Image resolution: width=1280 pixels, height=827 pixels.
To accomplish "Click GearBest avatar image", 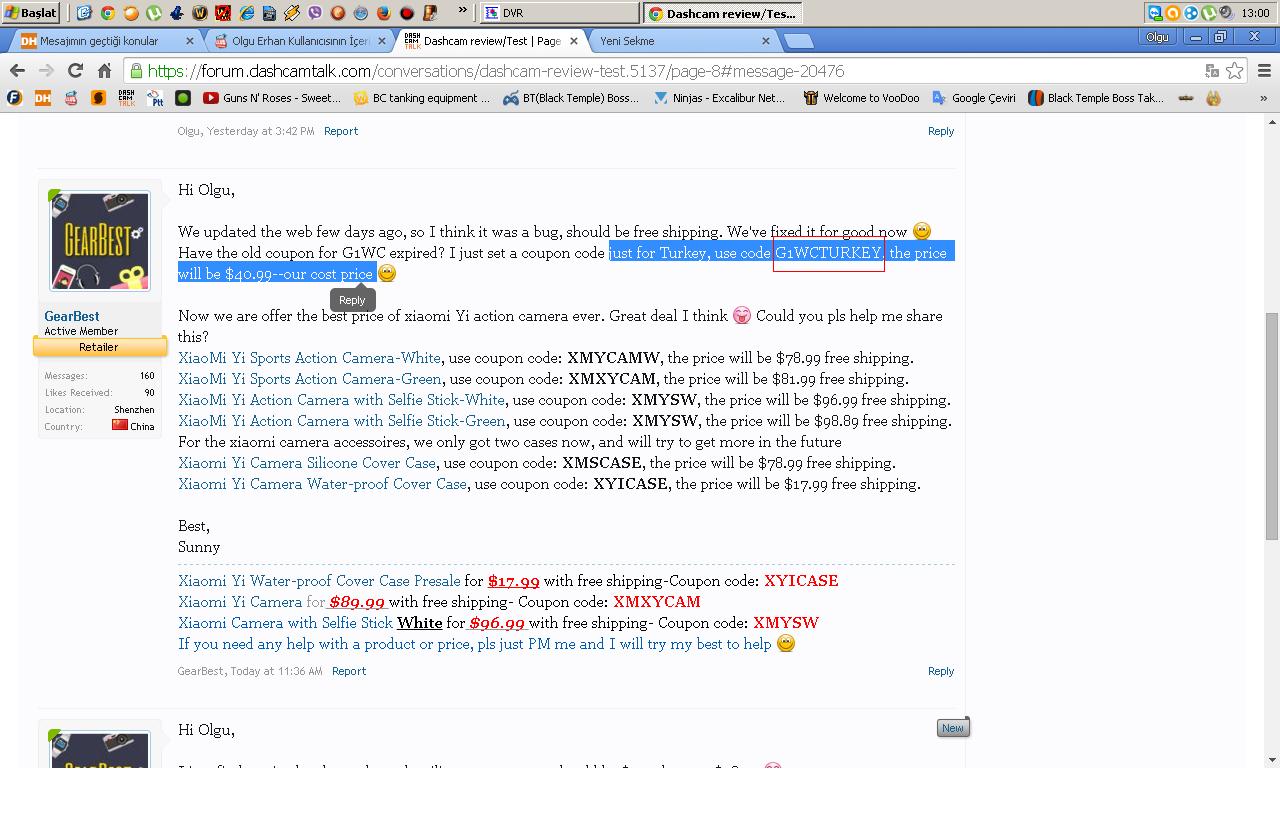I will (99, 240).
